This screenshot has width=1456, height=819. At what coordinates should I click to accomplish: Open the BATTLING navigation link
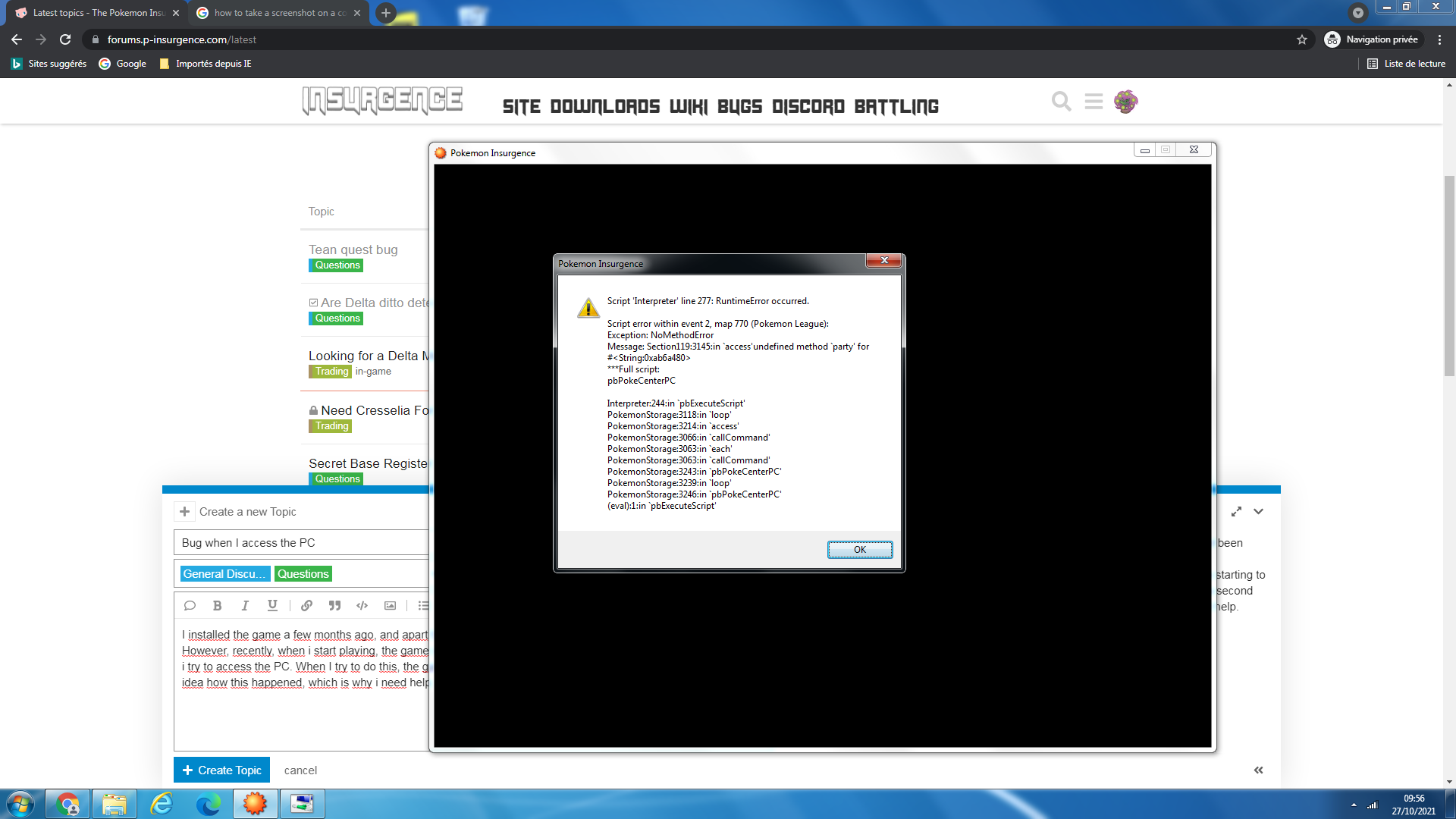[x=896, y=107]
